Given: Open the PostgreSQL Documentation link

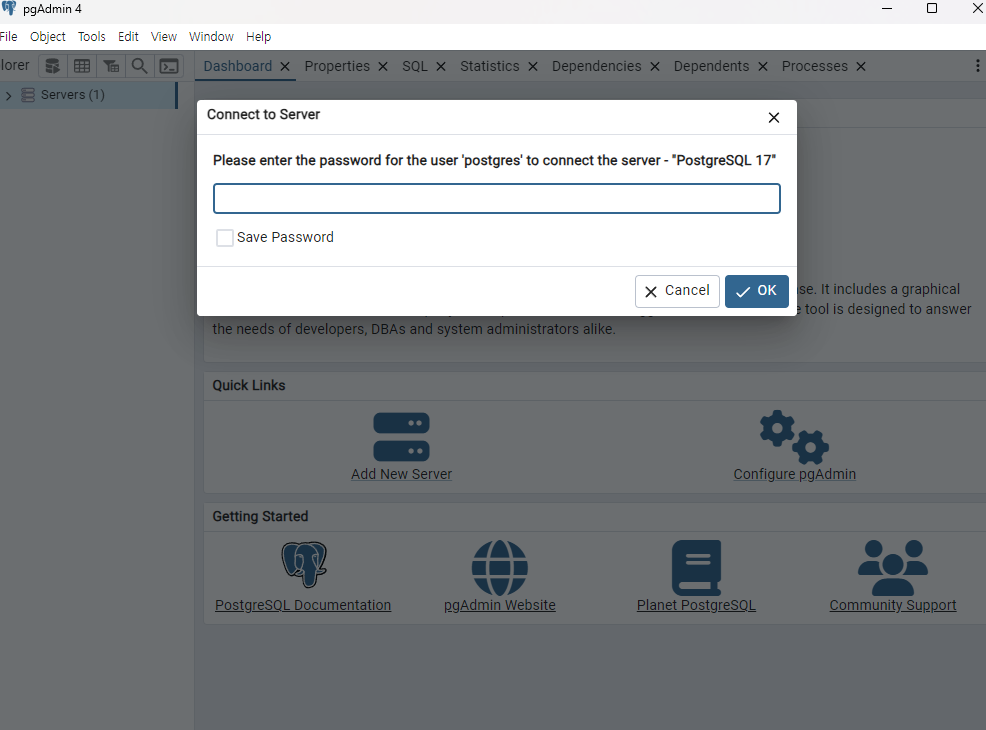Looking at the screenshot, I should click(x=303, y=605).
